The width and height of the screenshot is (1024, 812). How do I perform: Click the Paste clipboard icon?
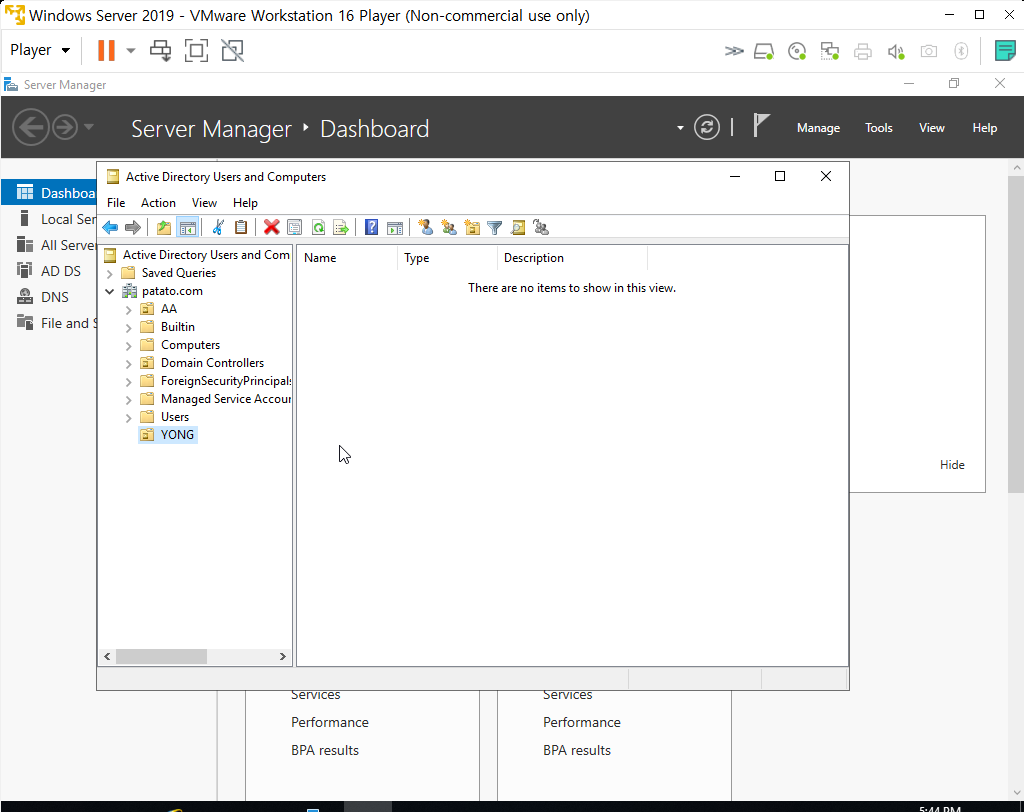[241, 227]
